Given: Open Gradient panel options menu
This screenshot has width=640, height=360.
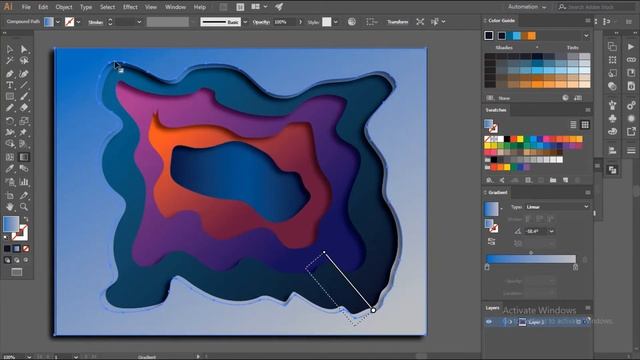Looking at the screenshot, I should pos(588,192).
